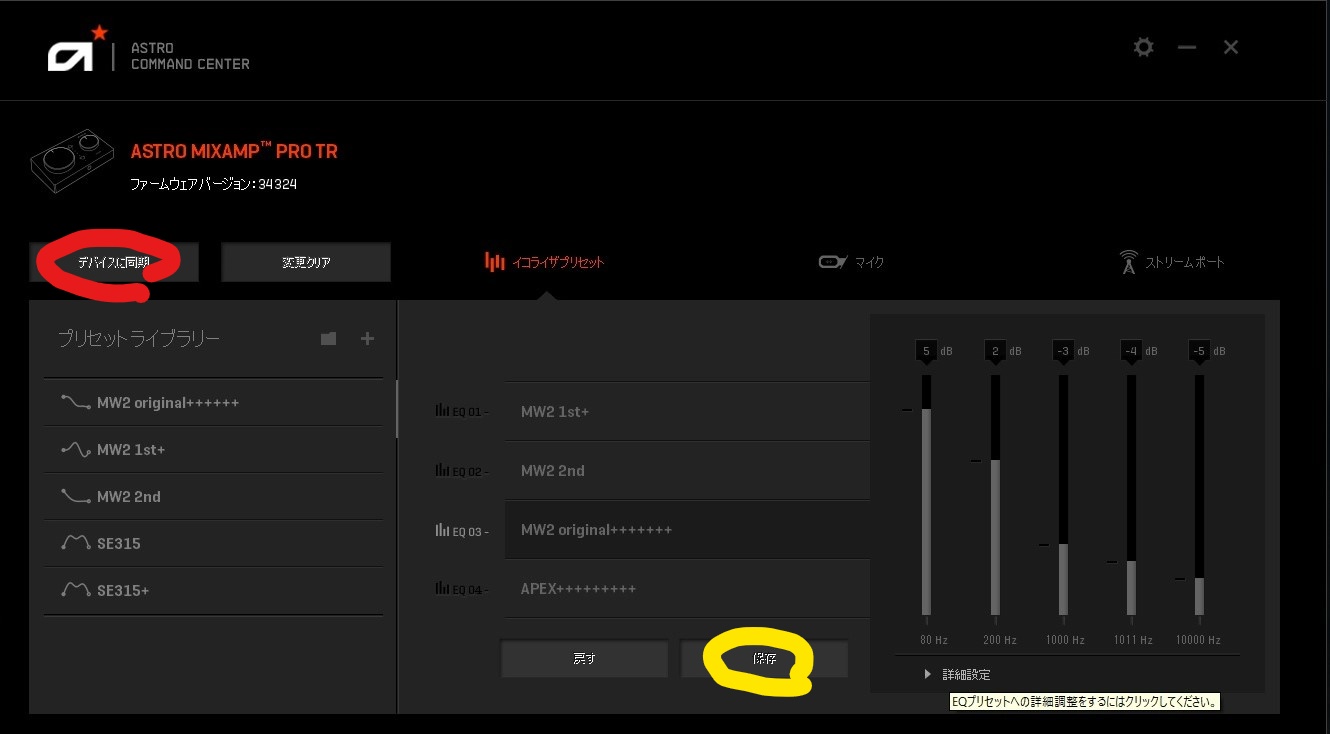Click the 80 Hz band slider
This screenshot has width=1330, height=734.
pyautogui.click(x=926, y=495)
